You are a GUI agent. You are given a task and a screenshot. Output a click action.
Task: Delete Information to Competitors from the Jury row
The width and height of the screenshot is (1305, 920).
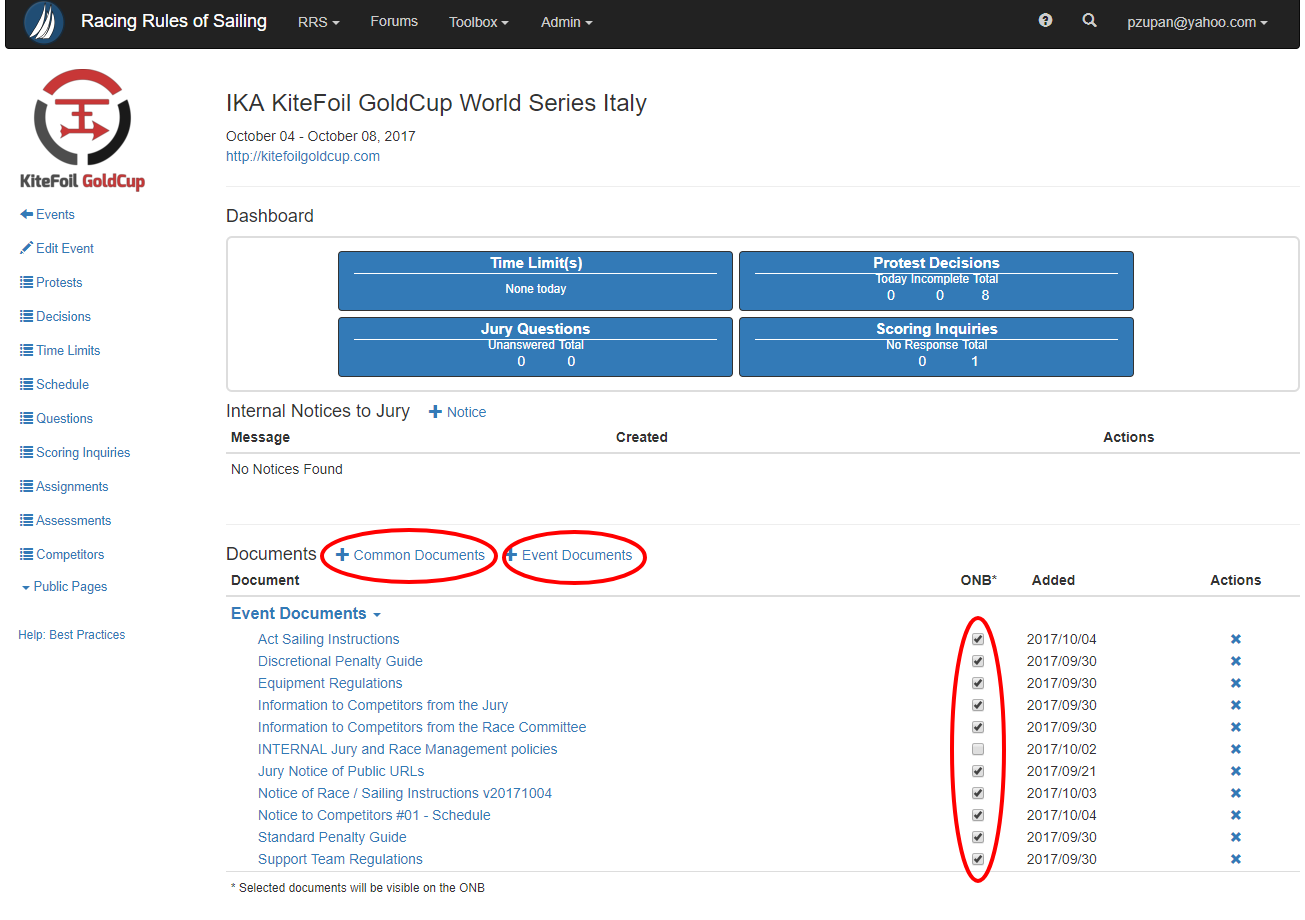click(1235, 705)
